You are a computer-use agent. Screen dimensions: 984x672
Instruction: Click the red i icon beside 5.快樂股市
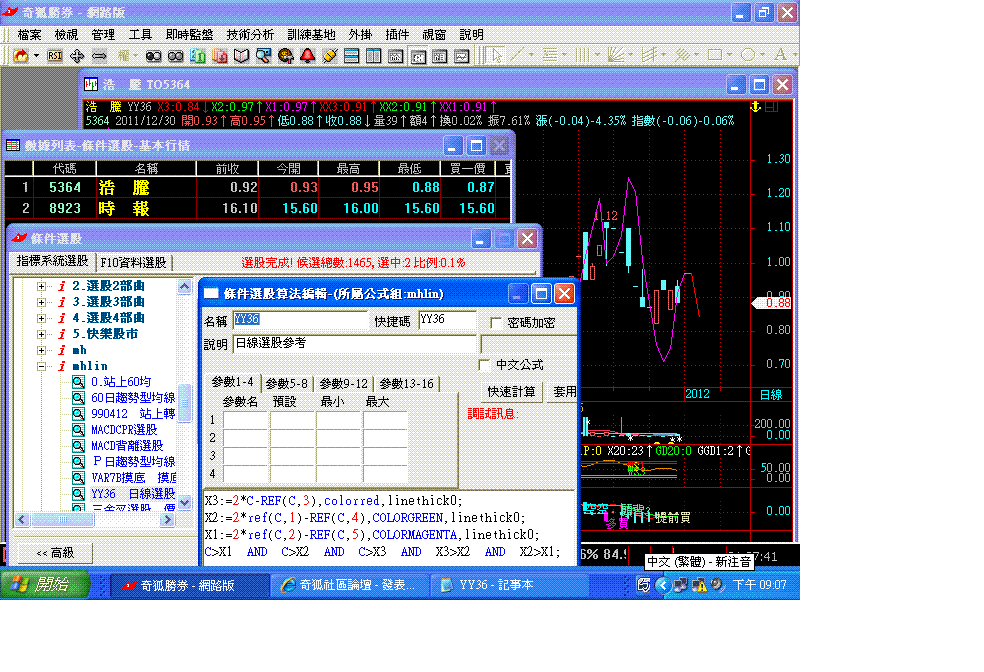(62, 334)
